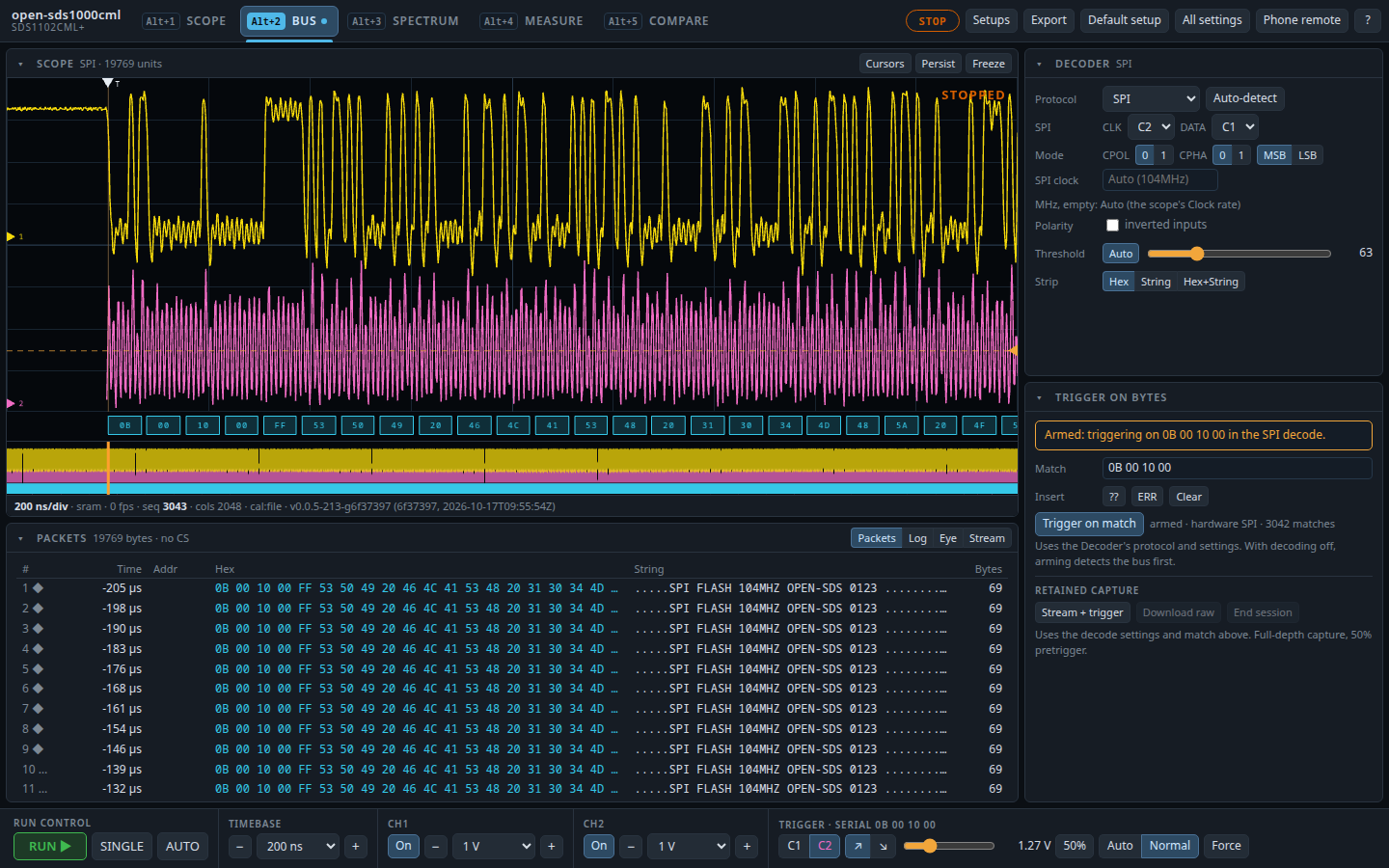Switch to SPECTRUM tab
The width and height of the screenshot is (1389, 868).
point(403,21)
